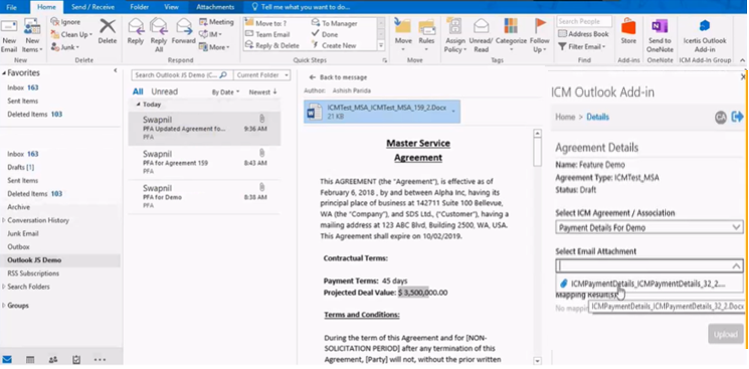Open the By Date sort dropdown
Viewport: 749px width, 369px height.
coord(226,92)
